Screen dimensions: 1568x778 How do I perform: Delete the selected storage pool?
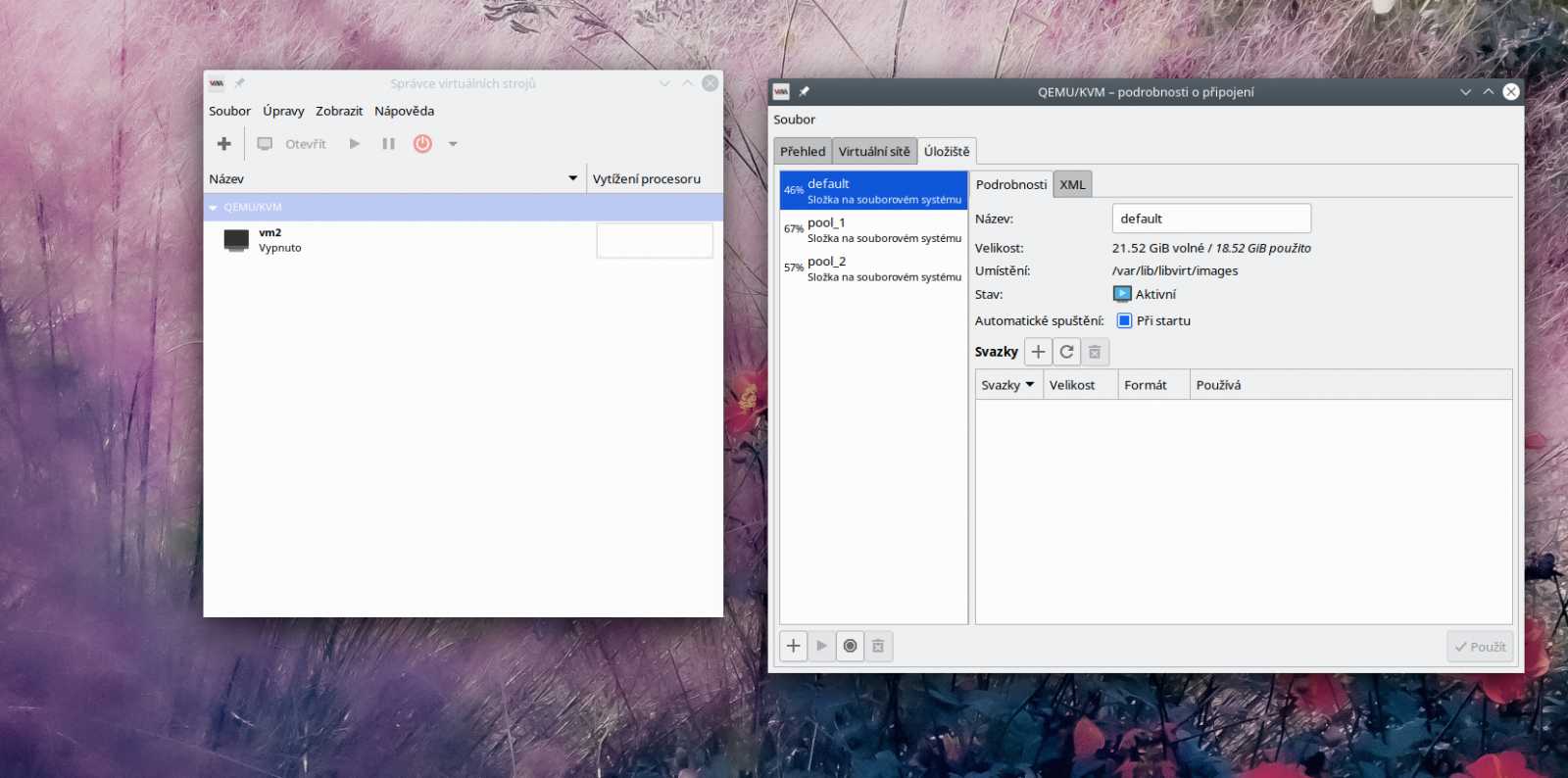click(878, 646)
